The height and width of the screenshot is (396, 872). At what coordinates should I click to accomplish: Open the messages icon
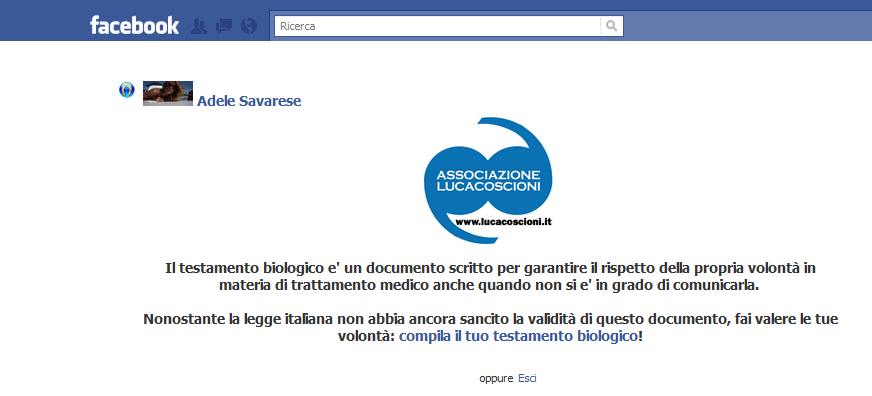(224, 26)
